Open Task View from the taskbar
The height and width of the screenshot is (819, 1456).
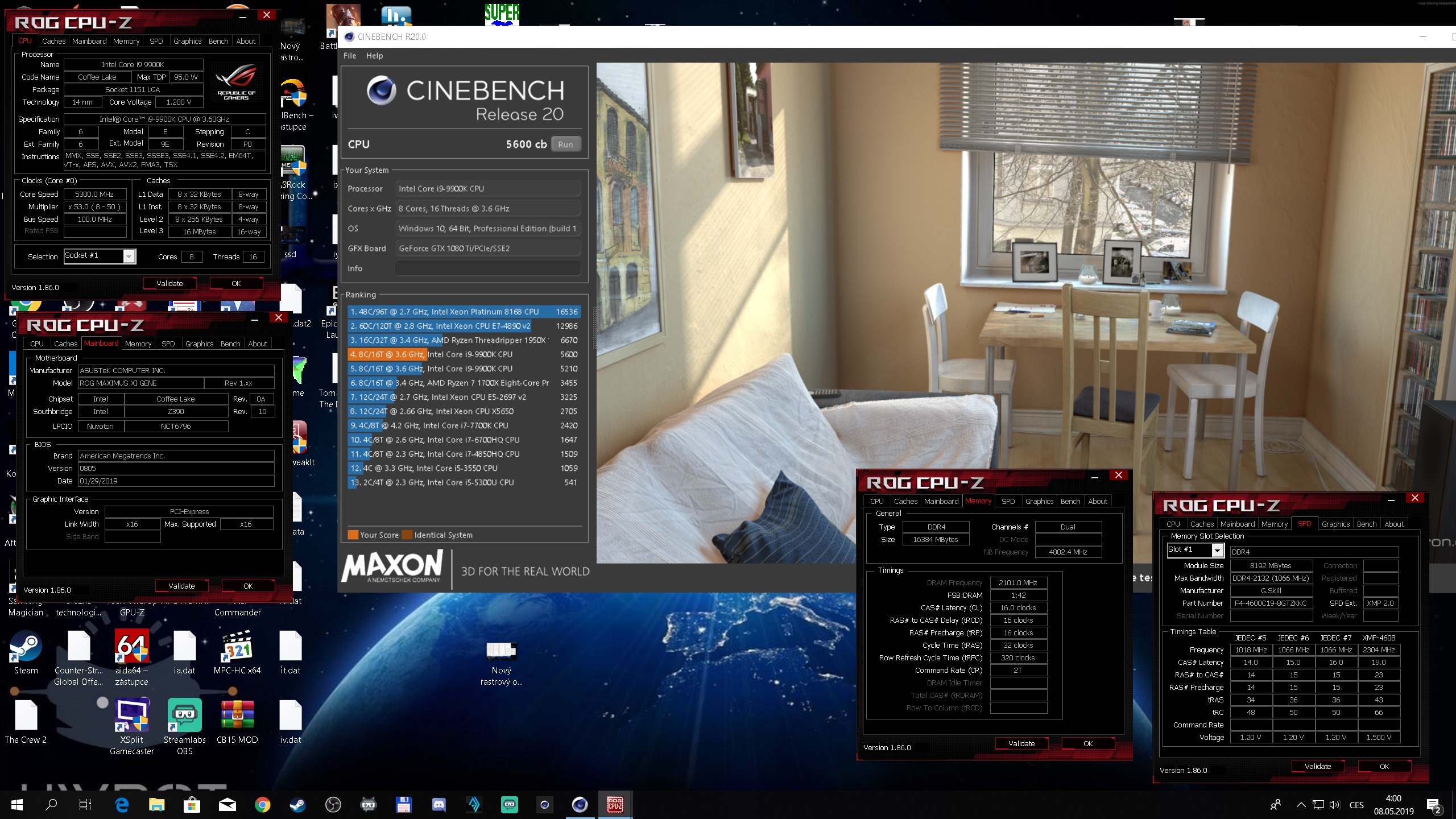(85, 804)
